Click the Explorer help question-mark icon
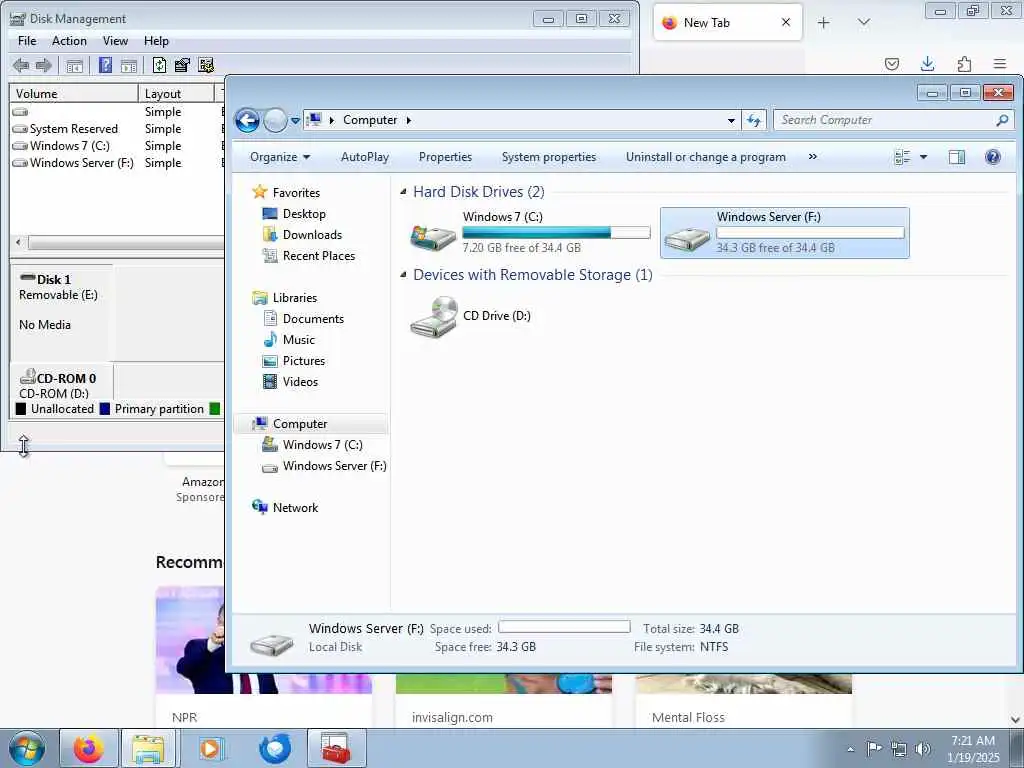The image size is (1024, 768). click(992, 157)
